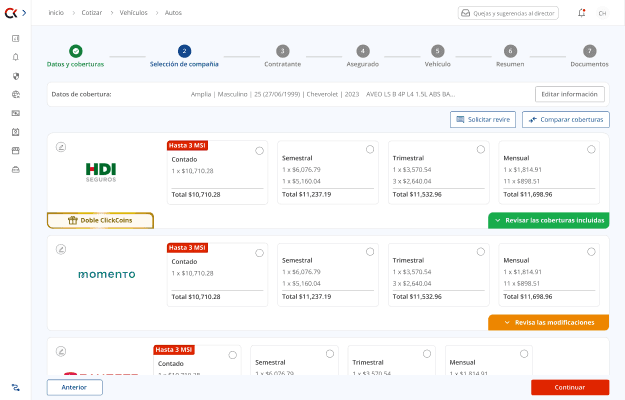
Task: Select step 7 Documentos
Action: [x=590, y=56]
